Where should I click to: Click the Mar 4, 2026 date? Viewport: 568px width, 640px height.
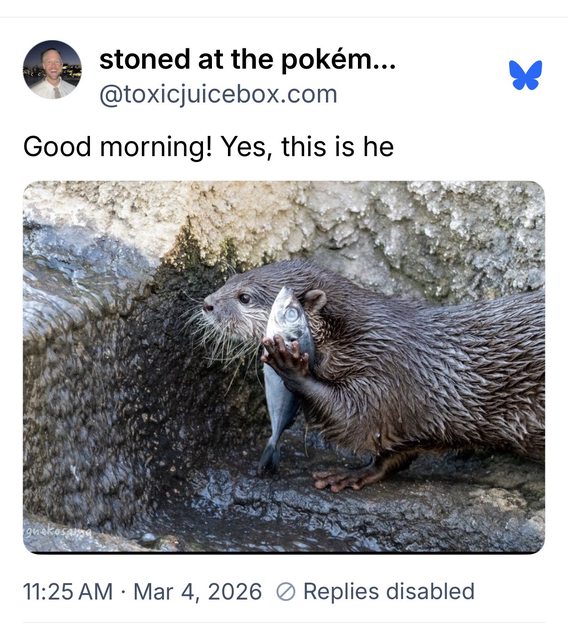click(x=198, y=592)
